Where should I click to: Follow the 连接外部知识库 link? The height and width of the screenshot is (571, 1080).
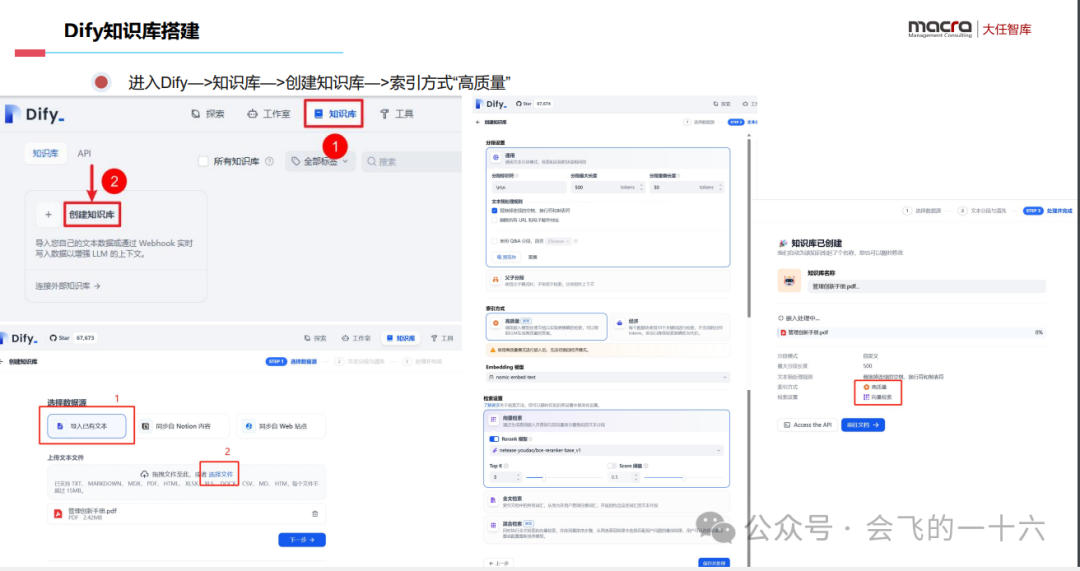68,286
